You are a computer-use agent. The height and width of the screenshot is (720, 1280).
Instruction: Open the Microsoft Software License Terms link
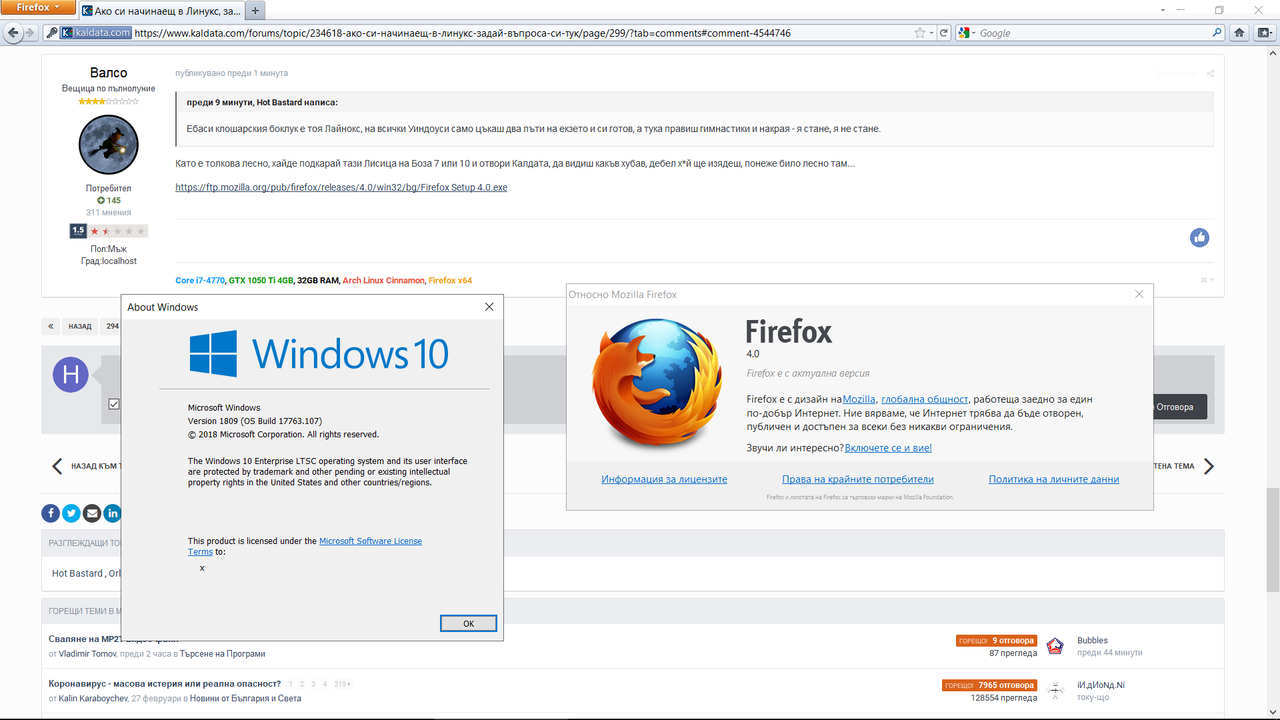click(305, 546)
